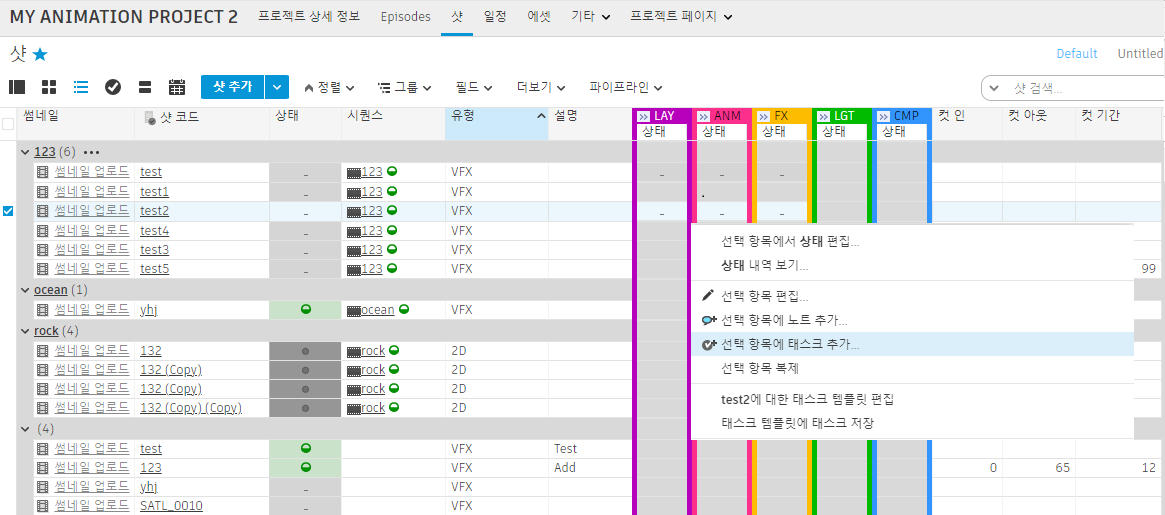This screenshot has height=515, width=1165.
Task: Go to the Episodes tab
Action: coord(406,16)
